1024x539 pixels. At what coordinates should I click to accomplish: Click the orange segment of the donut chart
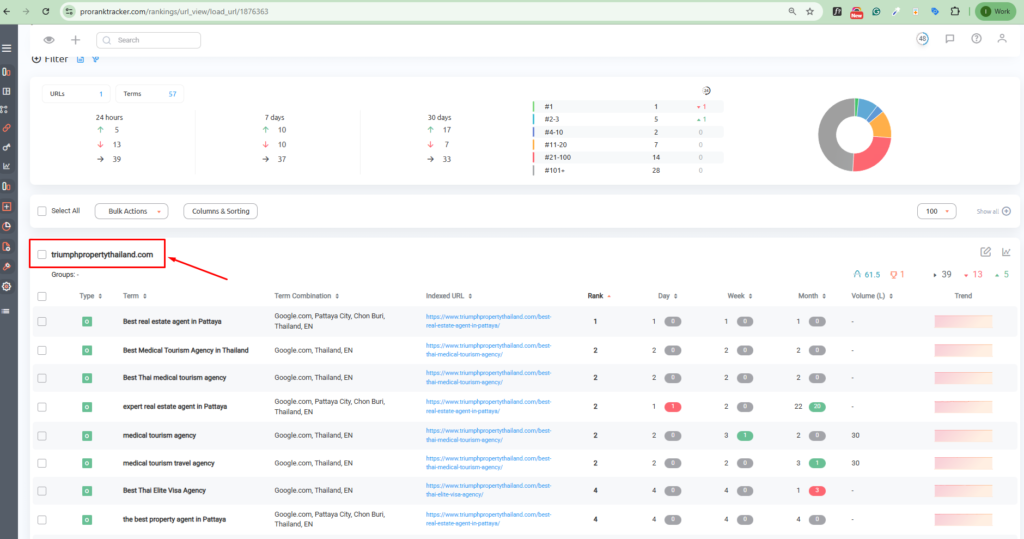(x=882, y=125)
